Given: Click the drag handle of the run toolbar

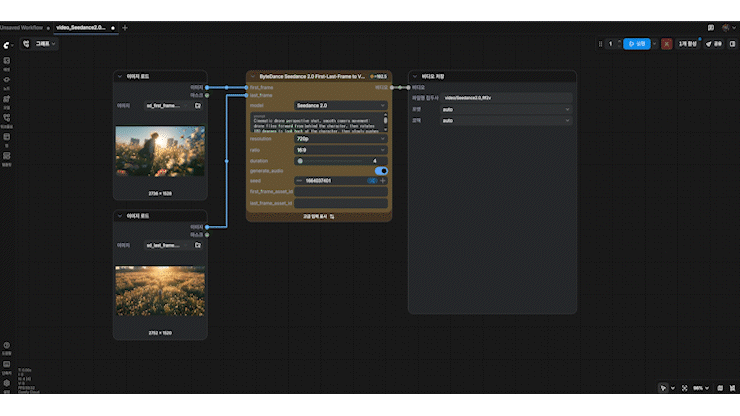Looking at the screenshot, I should [600, 44].
